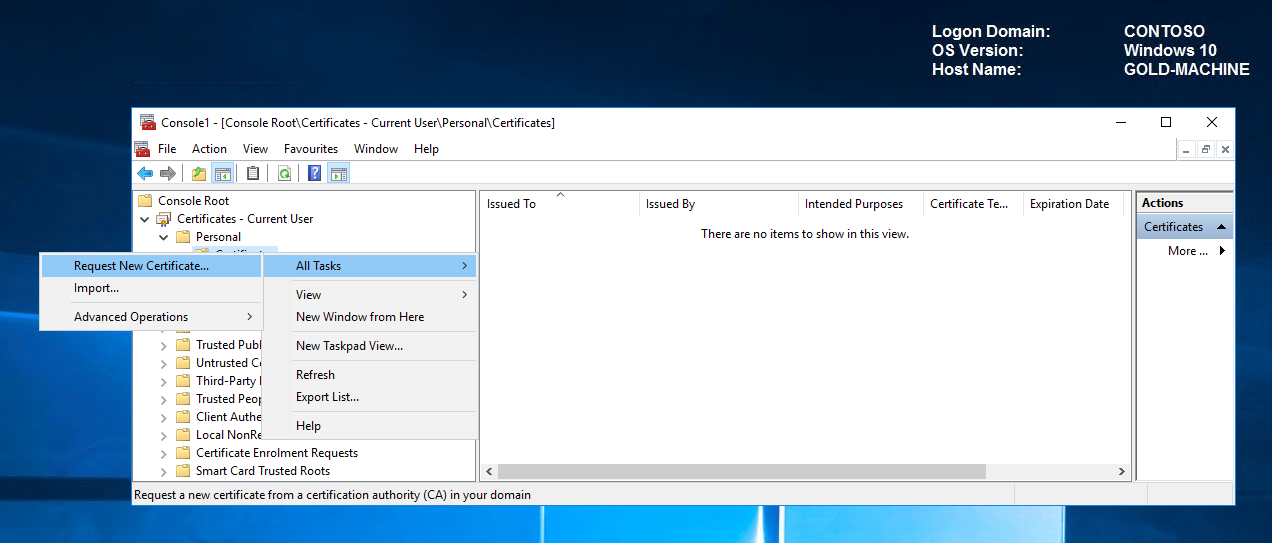
Task: Sort by the Issued To column header
Action: tap(559, 203)
